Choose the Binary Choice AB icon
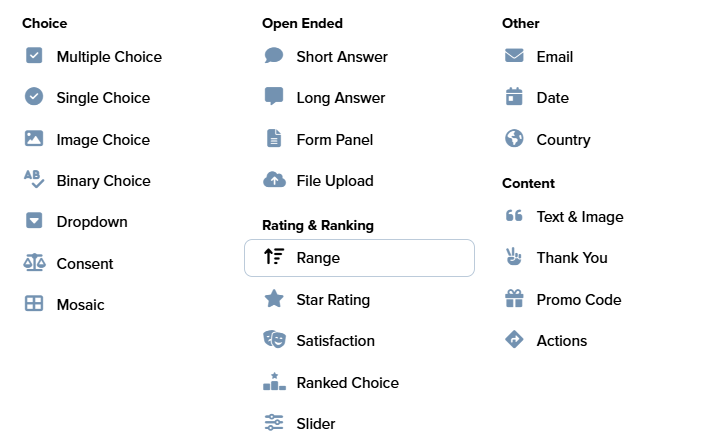 (34, 180)
